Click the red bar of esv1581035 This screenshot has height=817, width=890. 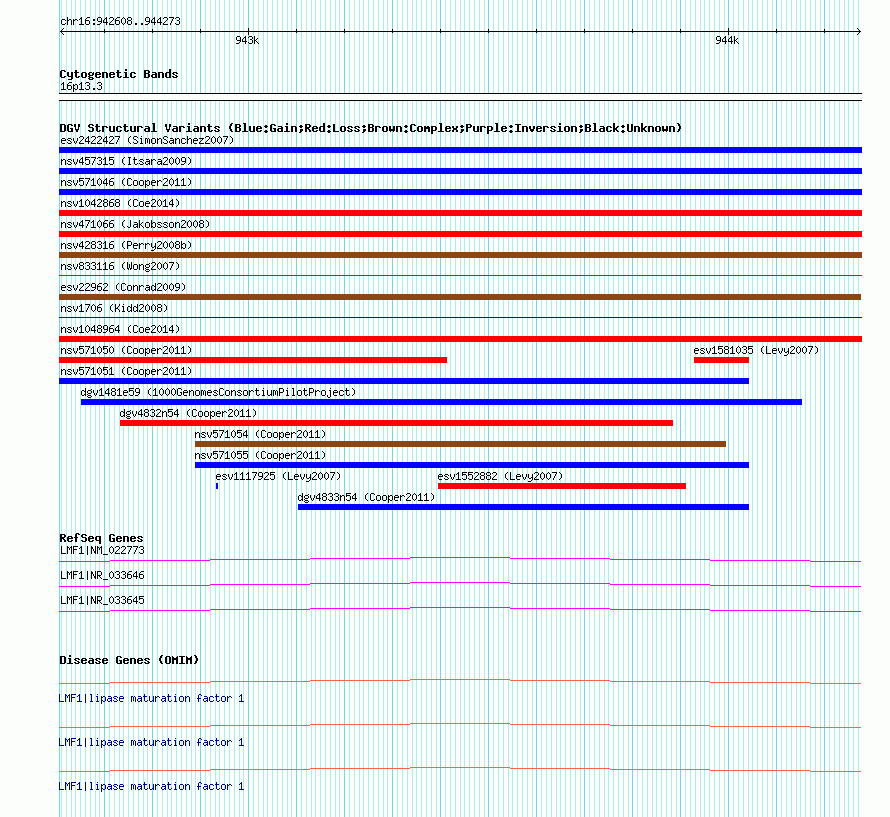pyautogui.click(x=721, y=360)
